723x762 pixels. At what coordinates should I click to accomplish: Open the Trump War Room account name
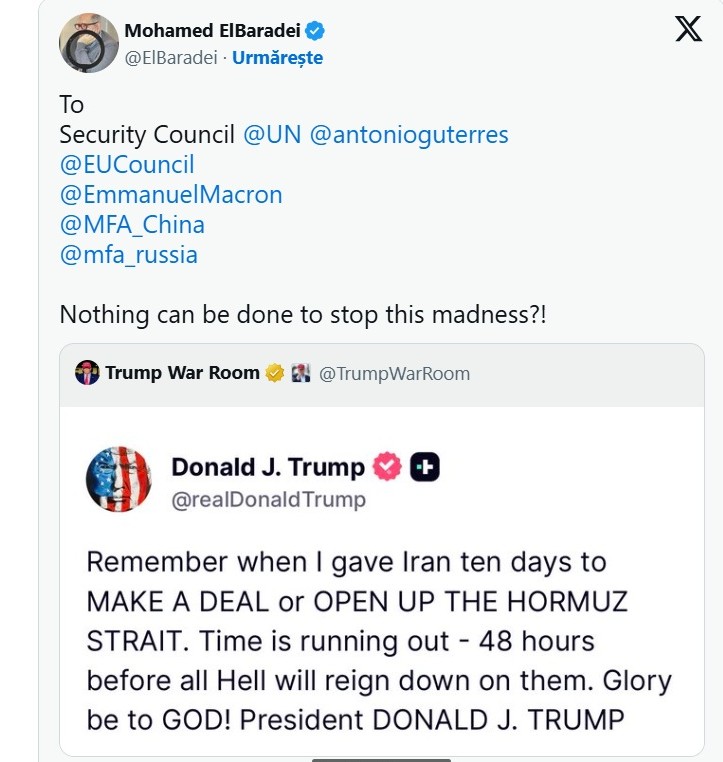(x=182, y=373)
